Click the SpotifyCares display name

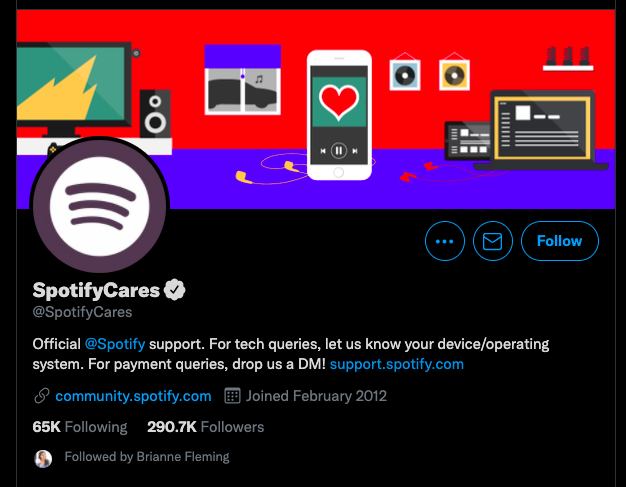click(96, 290)
